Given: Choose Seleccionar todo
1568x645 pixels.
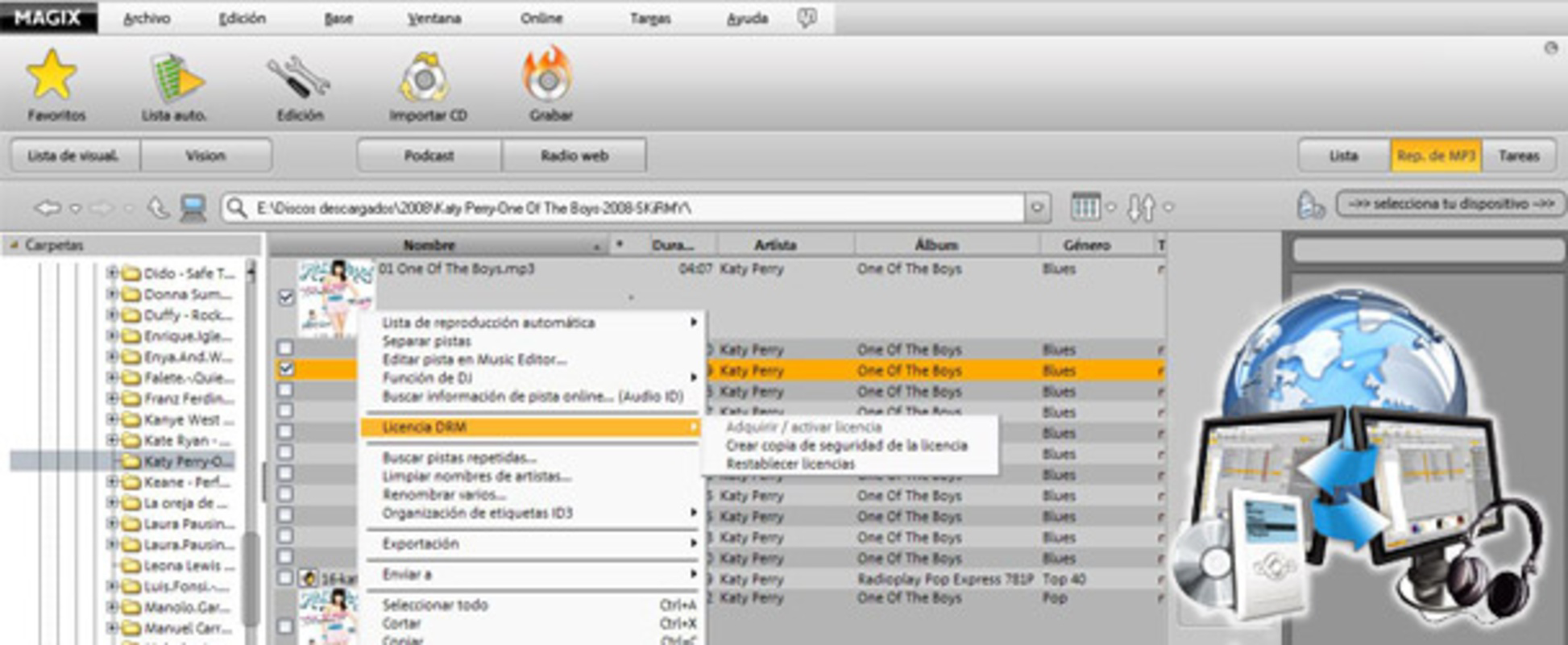Looking at the screenshot, I should (435, 605).
